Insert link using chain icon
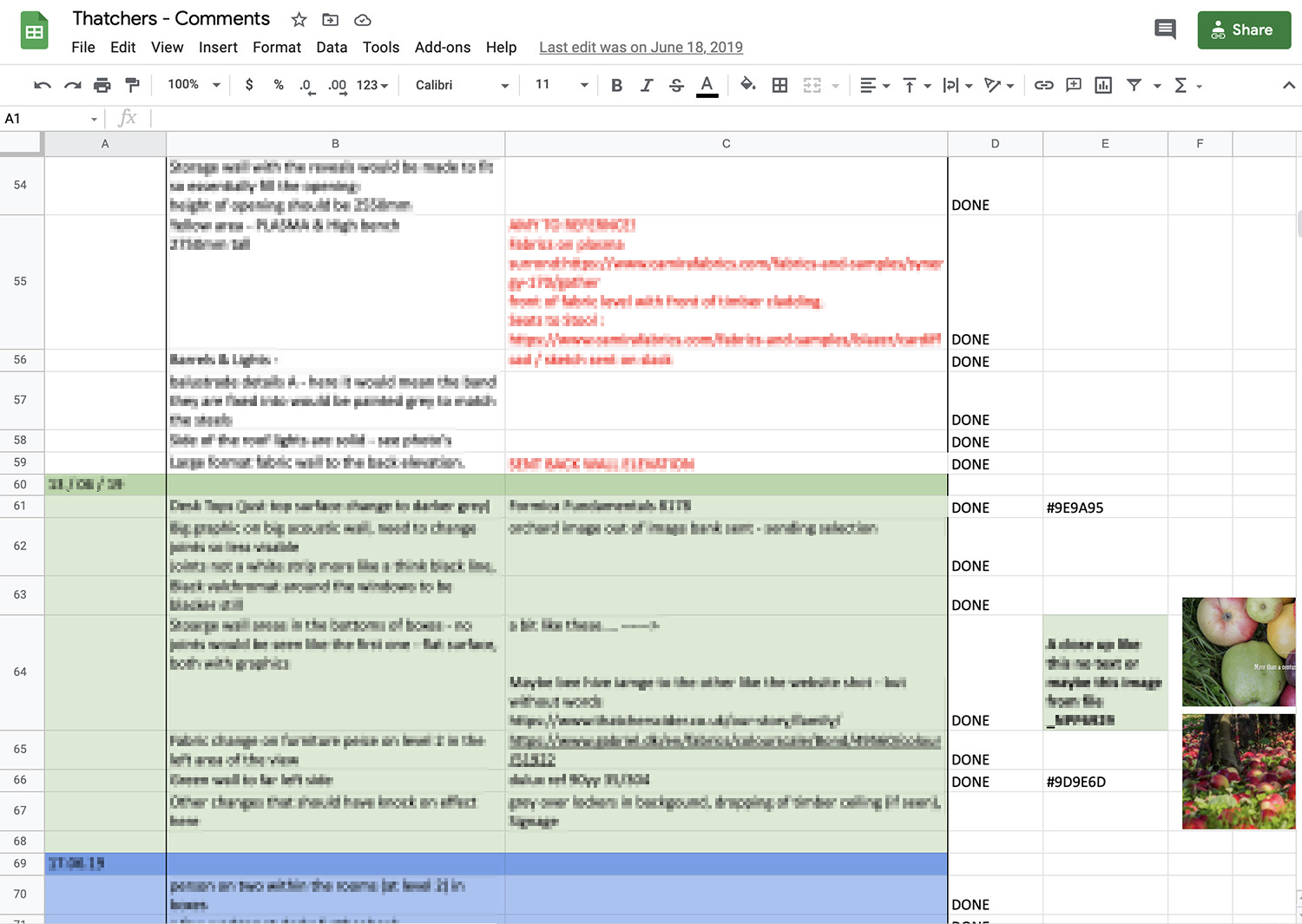This screenshot has height=924, width=1302. (x=1043, y=85)
